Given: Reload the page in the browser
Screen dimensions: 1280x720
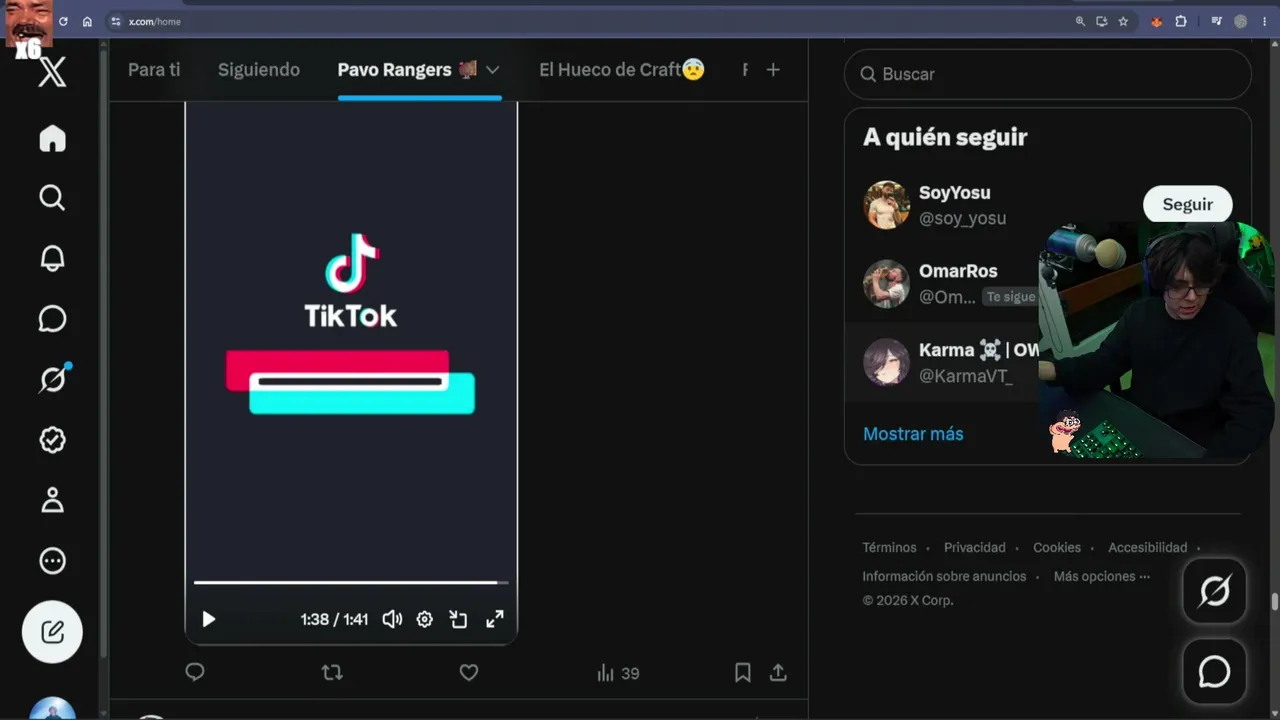Looking at the screenshot, I should click(x=63, y=21).
